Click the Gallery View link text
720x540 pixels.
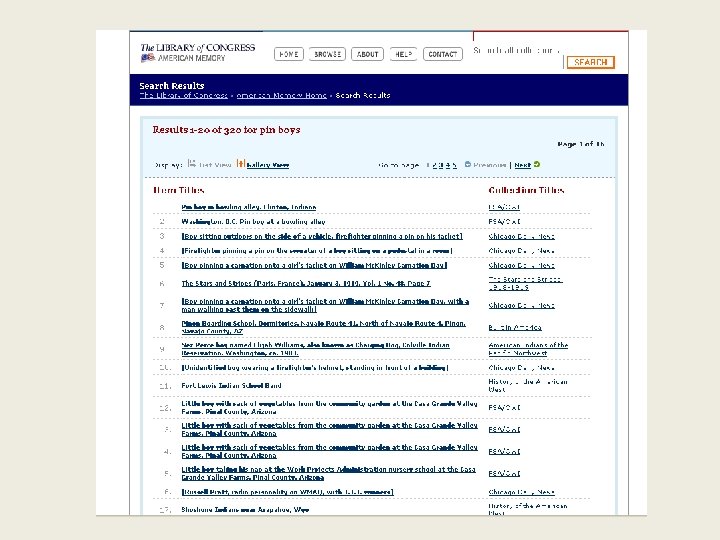[268, 165]
